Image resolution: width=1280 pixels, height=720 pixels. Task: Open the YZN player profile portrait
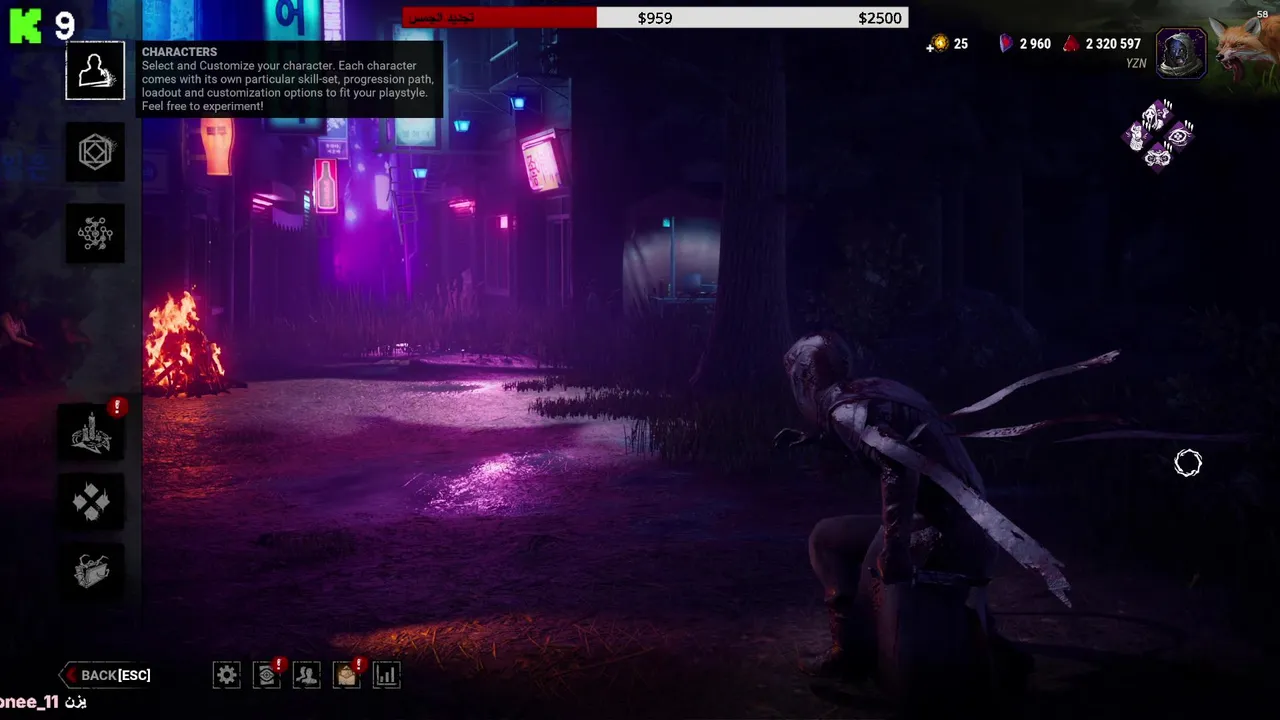coord(1181,52)
